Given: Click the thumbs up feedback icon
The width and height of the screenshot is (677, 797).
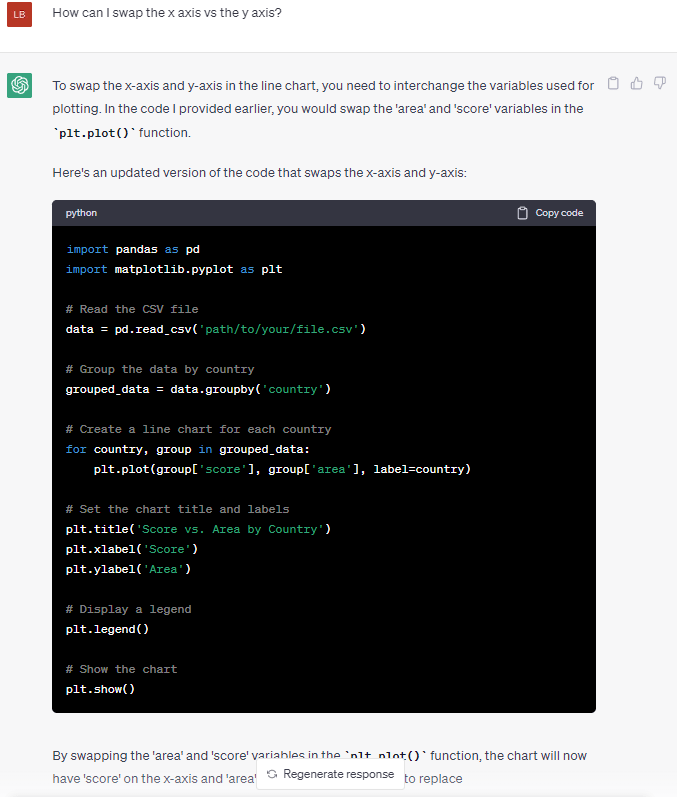Looking at the screenshot, I should (637, 84).
